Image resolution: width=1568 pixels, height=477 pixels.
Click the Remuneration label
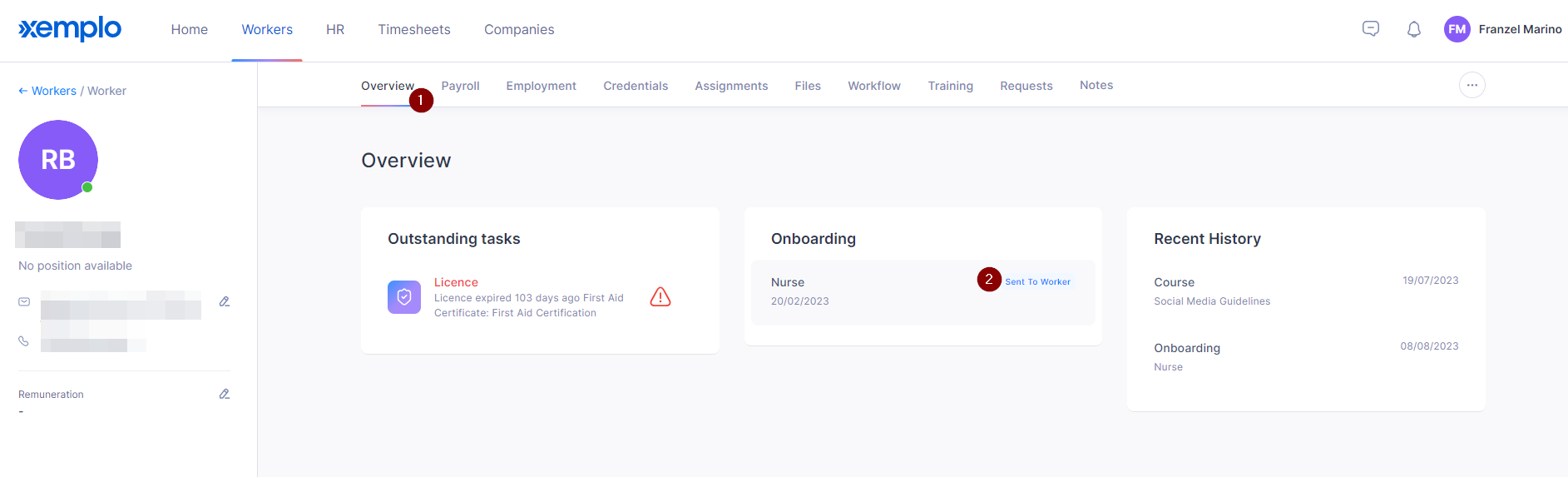coord(51,395)
